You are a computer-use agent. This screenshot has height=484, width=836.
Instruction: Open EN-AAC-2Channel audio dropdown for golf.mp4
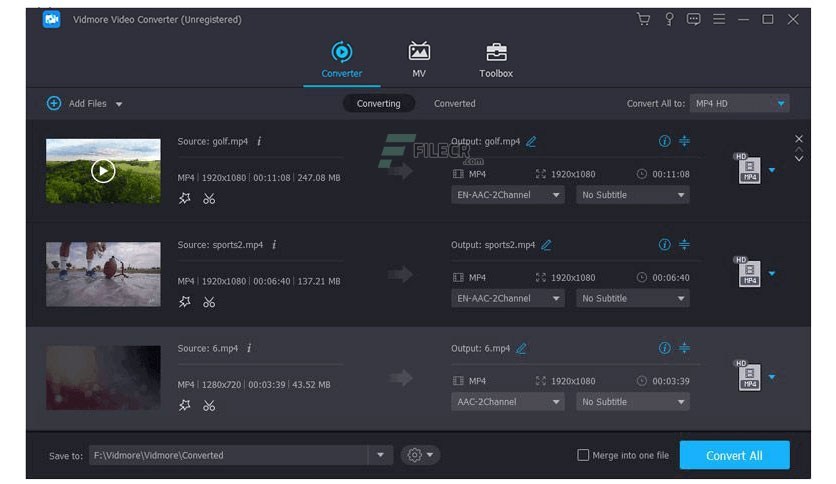click(x=508, y=195)
